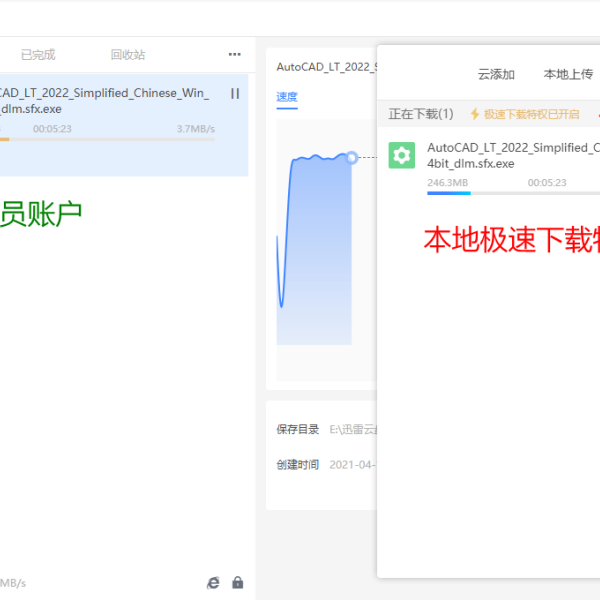Viewport: 600px width, 600px height.
Task: Click the blue speed chart area
Action: (x=314, y=249)
